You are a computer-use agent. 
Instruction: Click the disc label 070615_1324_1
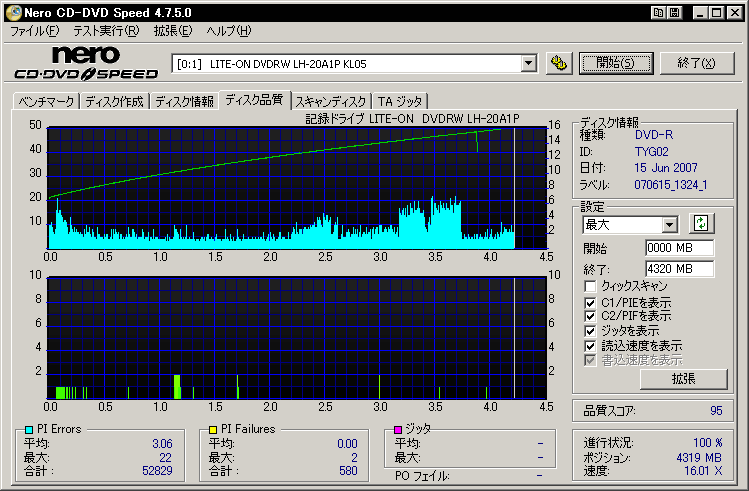click(671, 185)
